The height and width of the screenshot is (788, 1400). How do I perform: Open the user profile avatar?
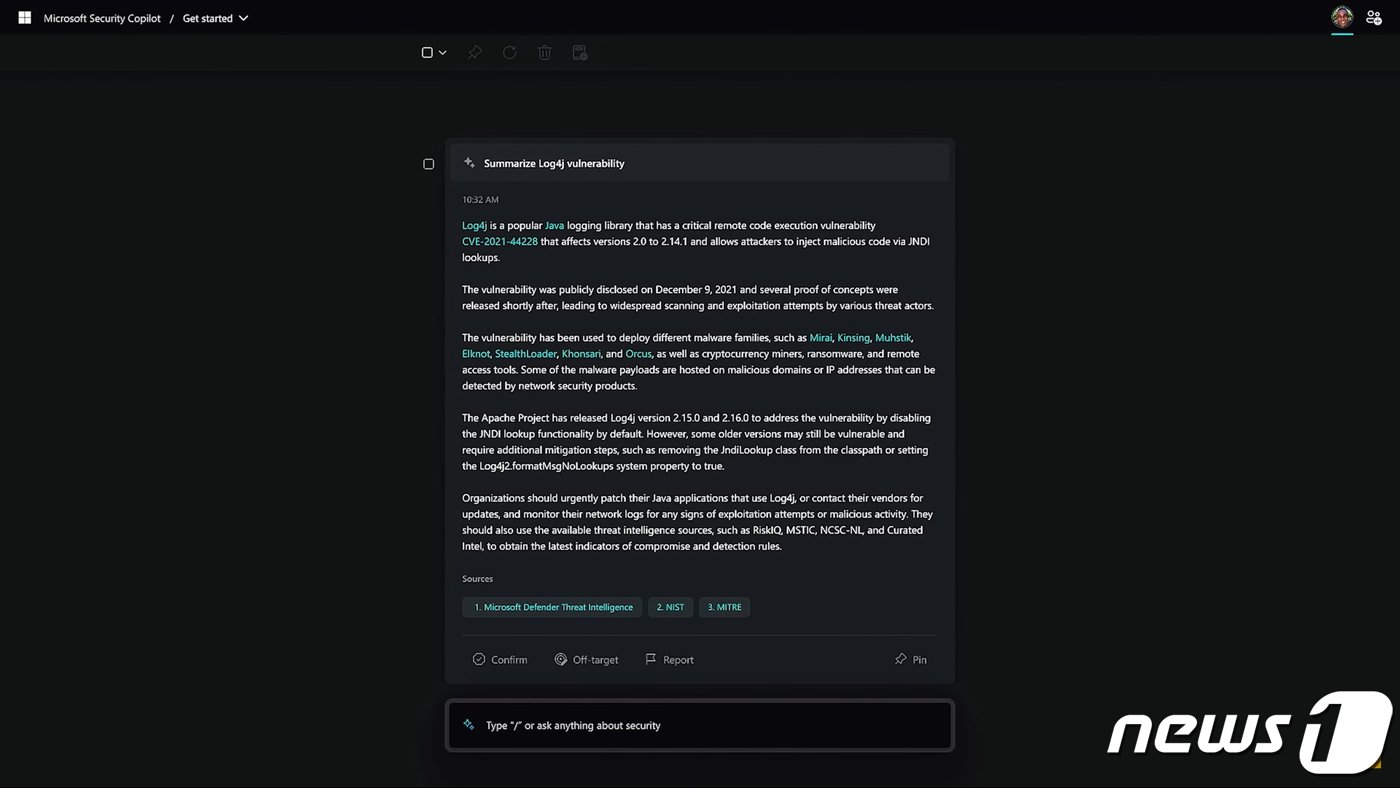coord(1342,17)
